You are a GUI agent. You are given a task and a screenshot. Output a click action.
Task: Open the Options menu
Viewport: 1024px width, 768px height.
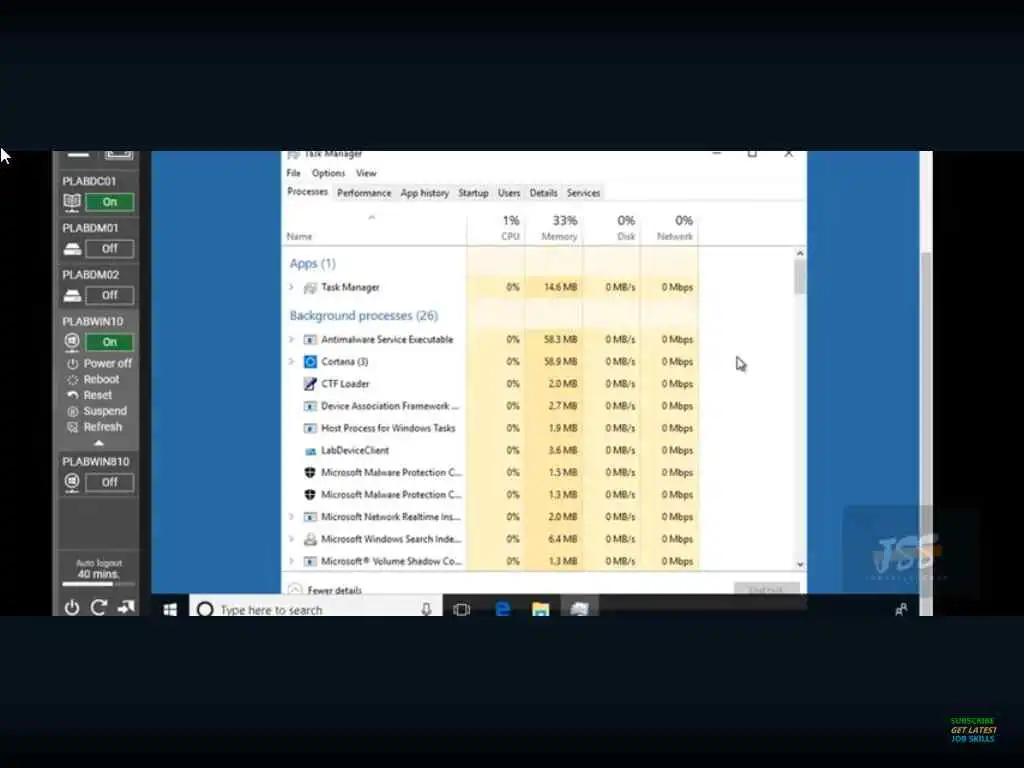[328, 173]
